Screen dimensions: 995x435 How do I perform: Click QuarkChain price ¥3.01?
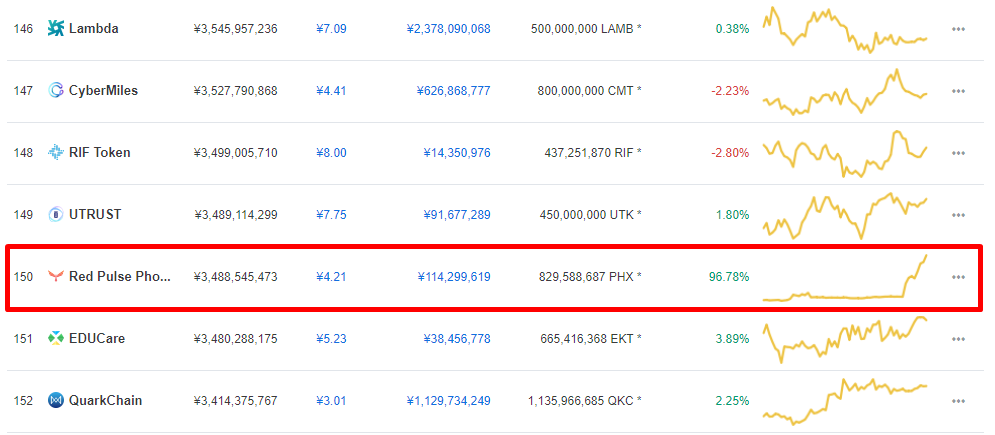tap(331, 401)
